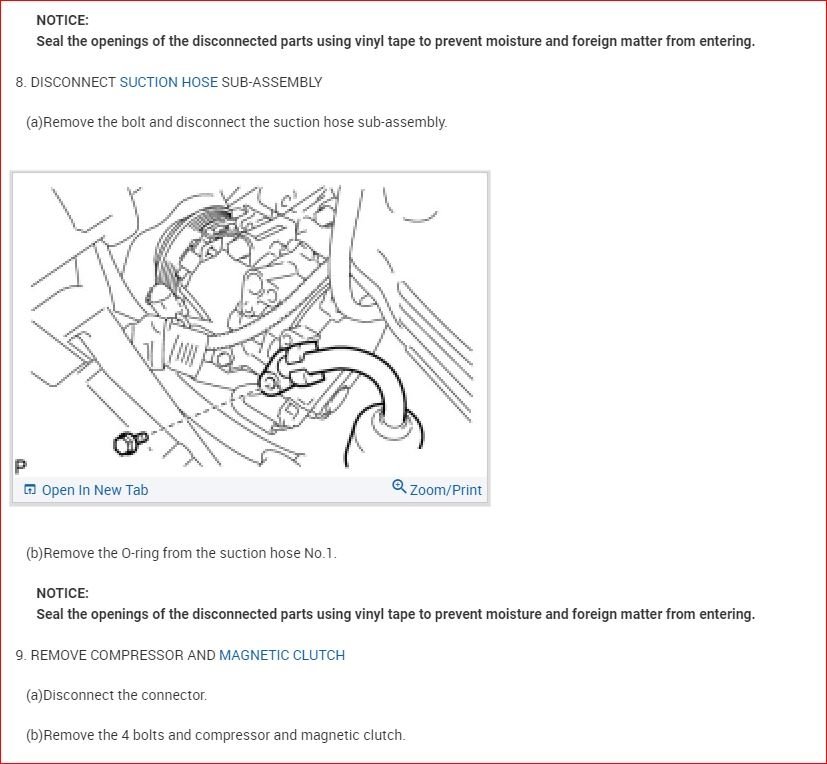This screenshot has width=827, height=764.
Task: Open the MAGNETIC CLUTCH link
Action: 282,655
